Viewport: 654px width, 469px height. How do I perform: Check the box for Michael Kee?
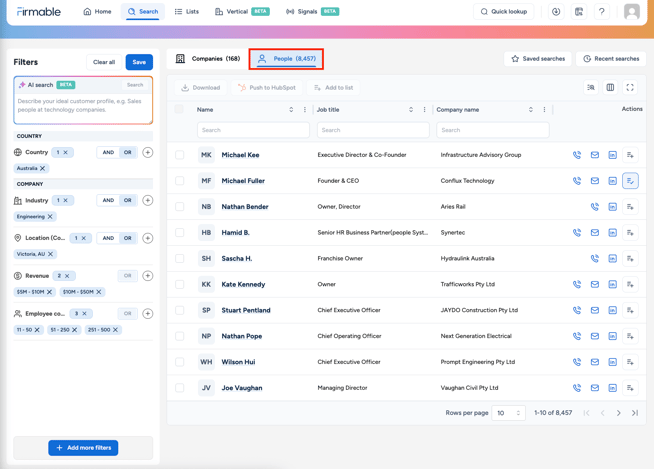point(179,155)
